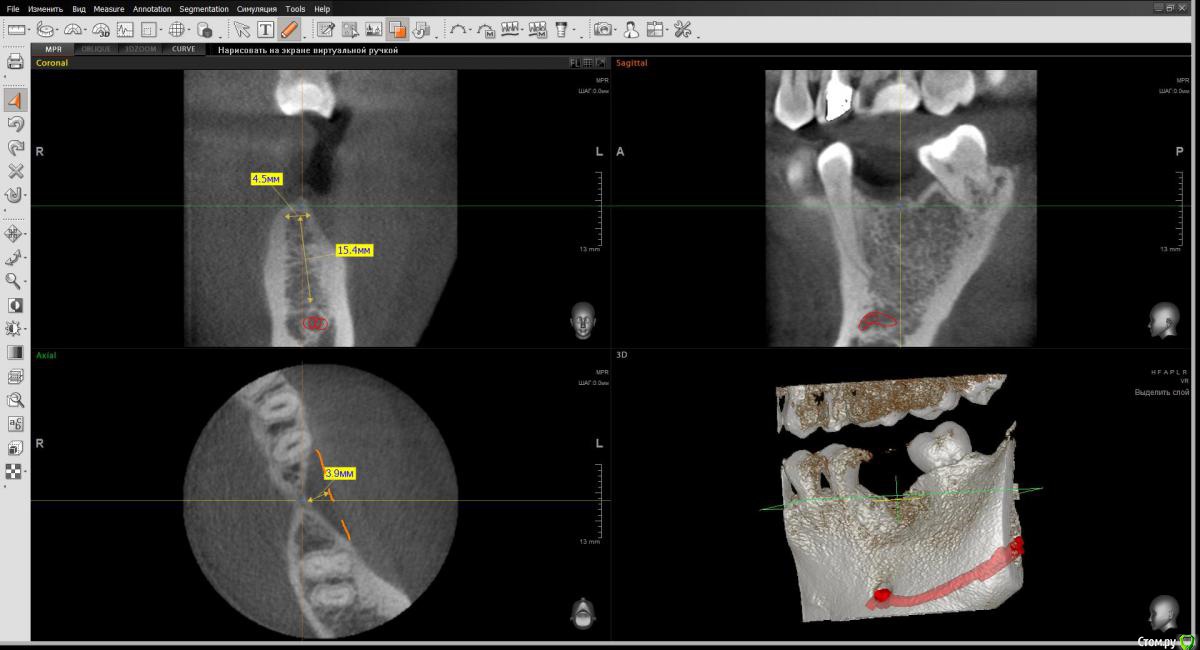Click the X delete icon in sidebar
The image size is (1200, 650).
click(15, 171)
